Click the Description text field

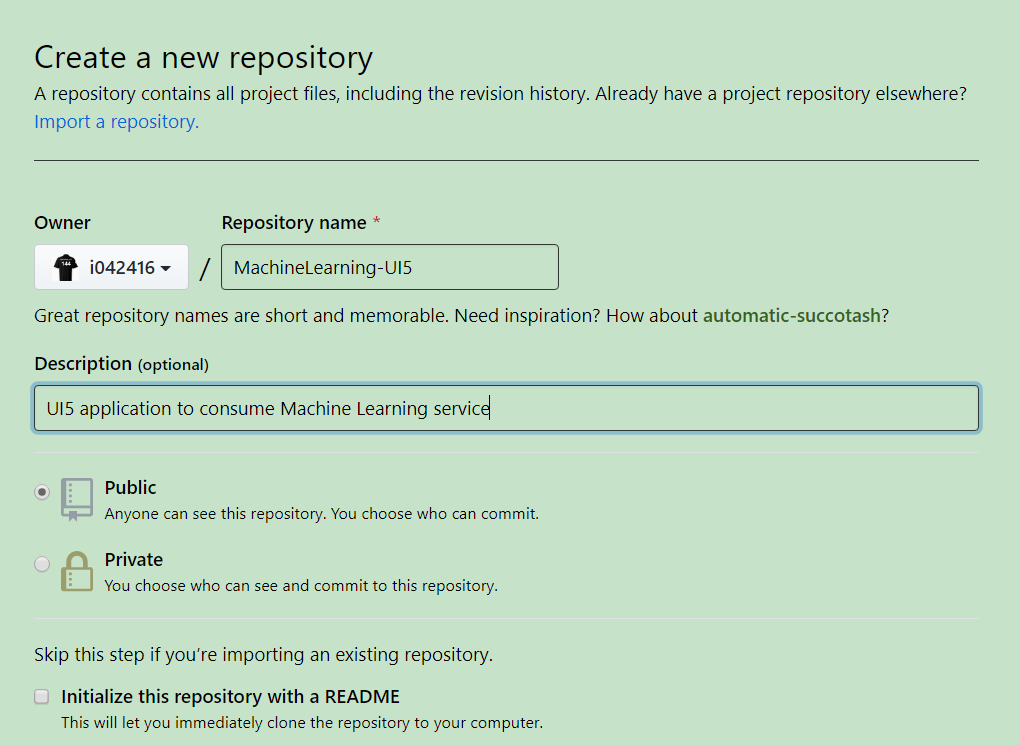coord(507,408)
